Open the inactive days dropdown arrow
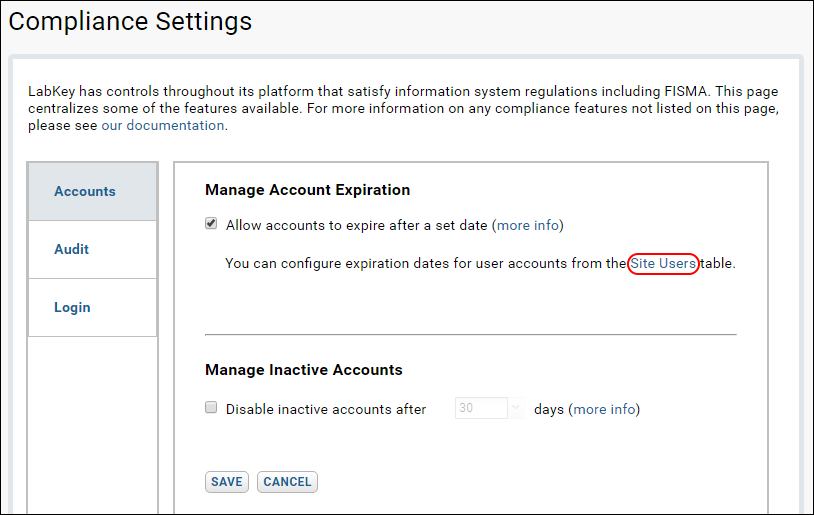814x515 pixels. click(515, 408)
